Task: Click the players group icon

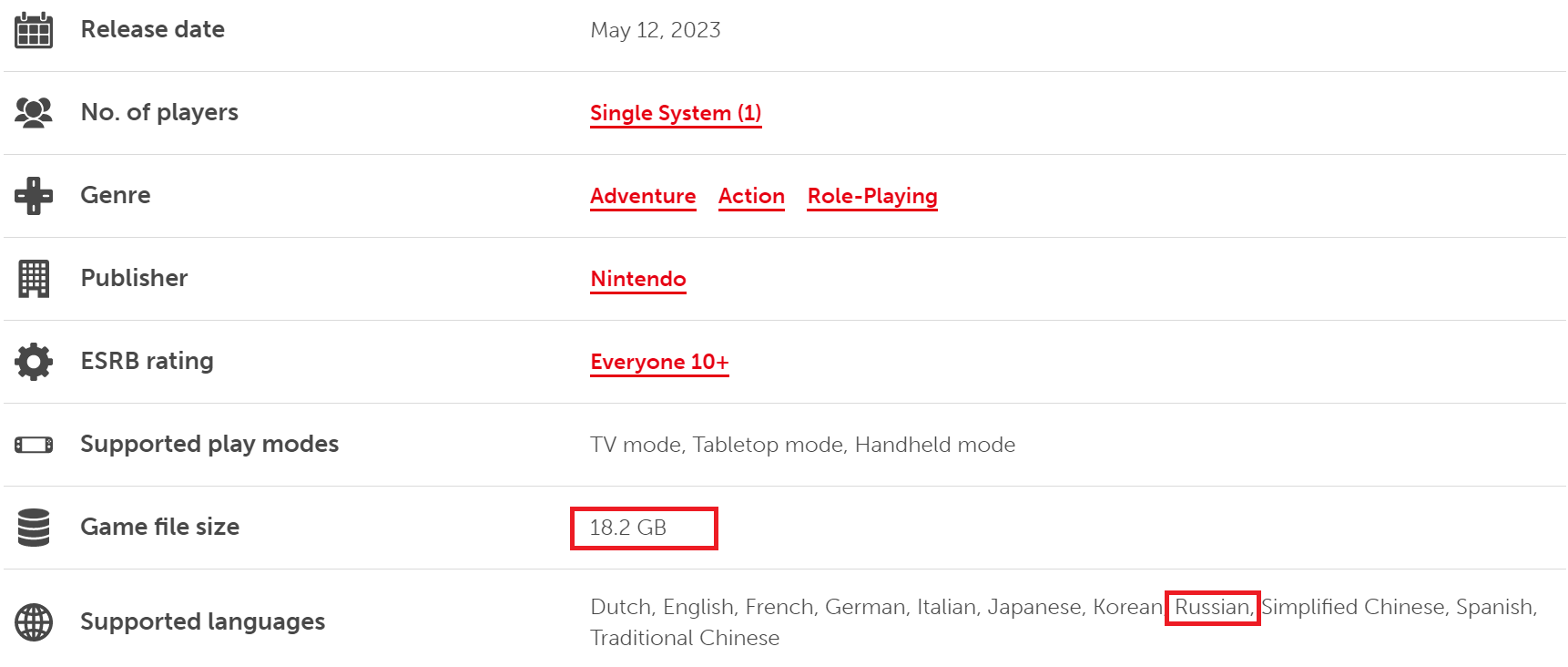Action: pyautogui.click(x=34, y=113)
